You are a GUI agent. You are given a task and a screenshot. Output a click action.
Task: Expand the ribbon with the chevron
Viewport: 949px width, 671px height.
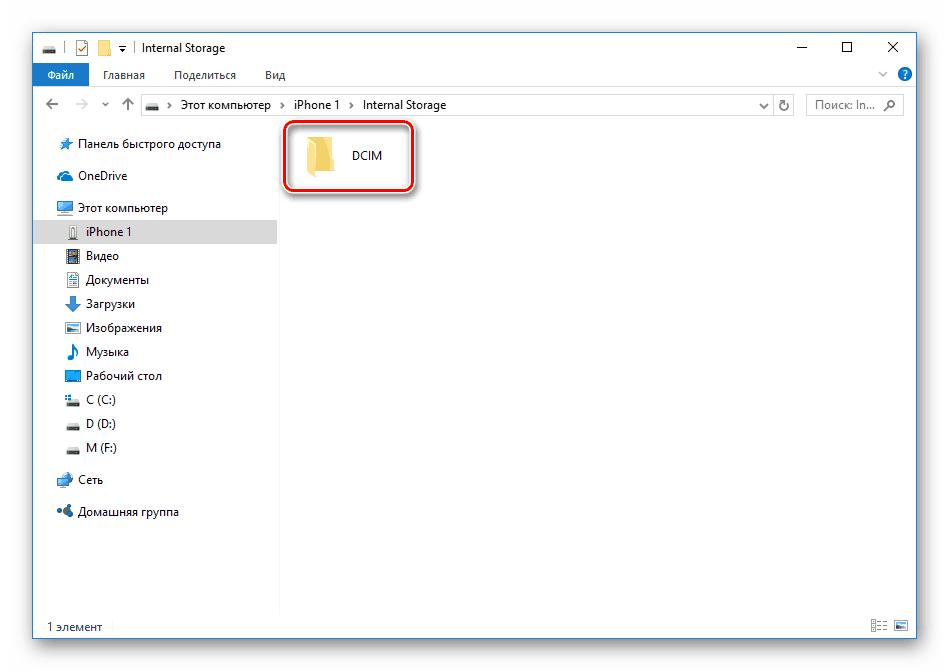coord(882,74)
